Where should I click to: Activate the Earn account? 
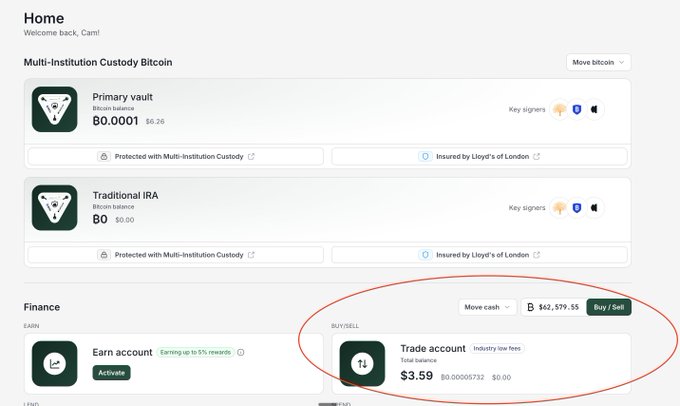click(111, 373)
